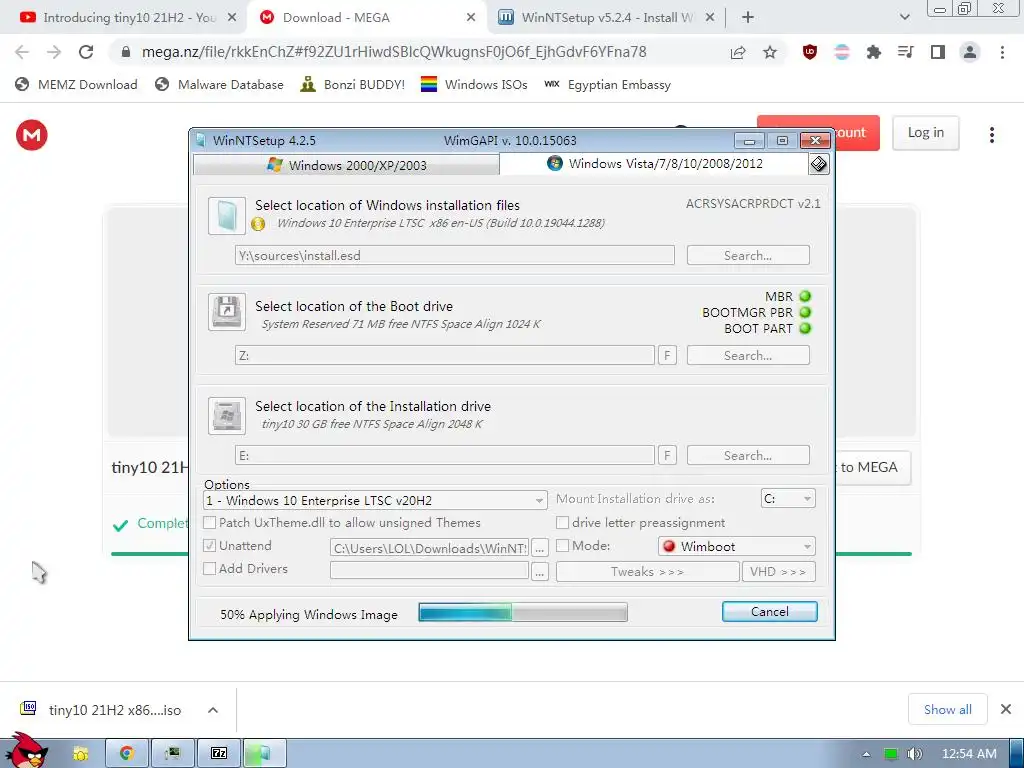The width and height of the screenshot is (1024, 768).
Task: Expand the VHD >>> panel
Action: coord(778,571)
